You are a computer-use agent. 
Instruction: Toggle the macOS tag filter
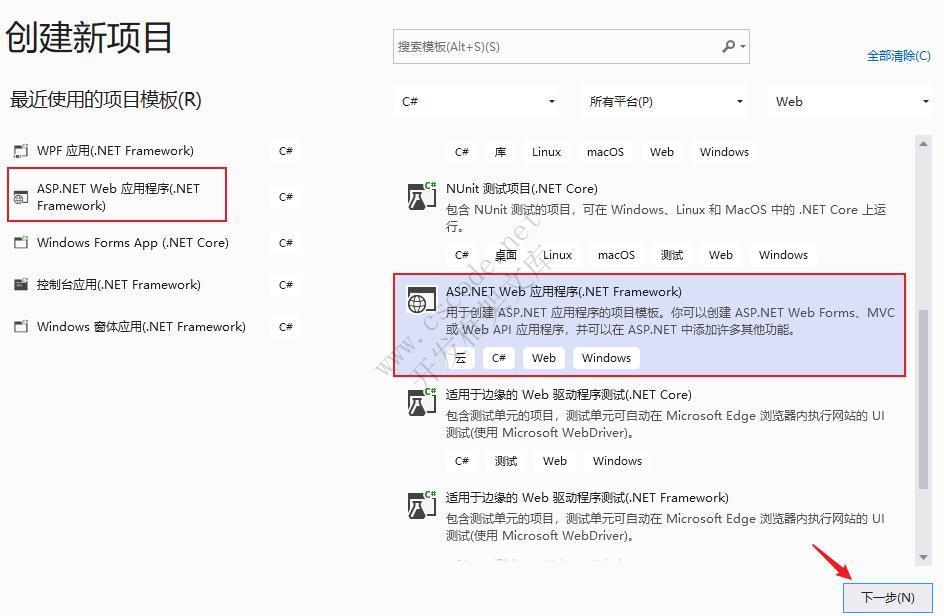point(605,151)
